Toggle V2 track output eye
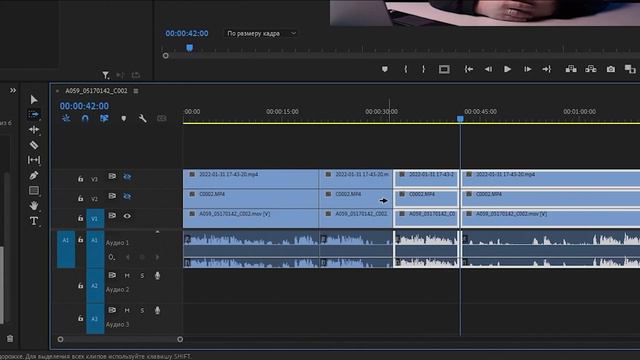This screenshot has width=640, height=360. click(x=127, y=196)
